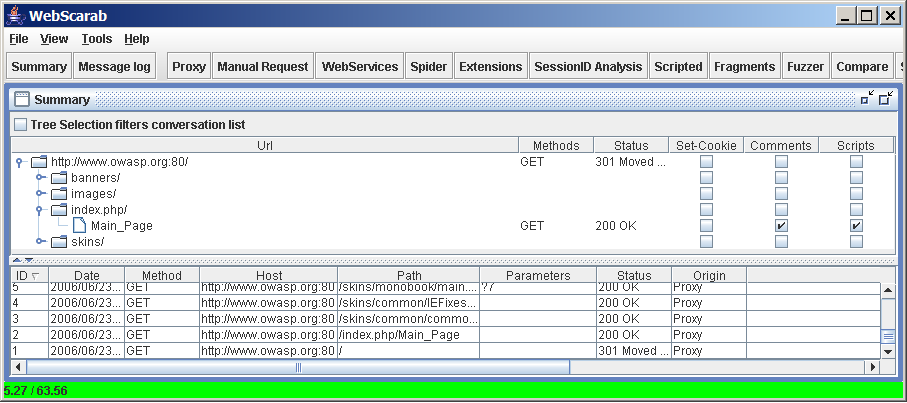The width and height of the screenshot is (907, 403).
Task: Click the horizontal scrollbar thumb of conversation list
Action: point(298,367)
